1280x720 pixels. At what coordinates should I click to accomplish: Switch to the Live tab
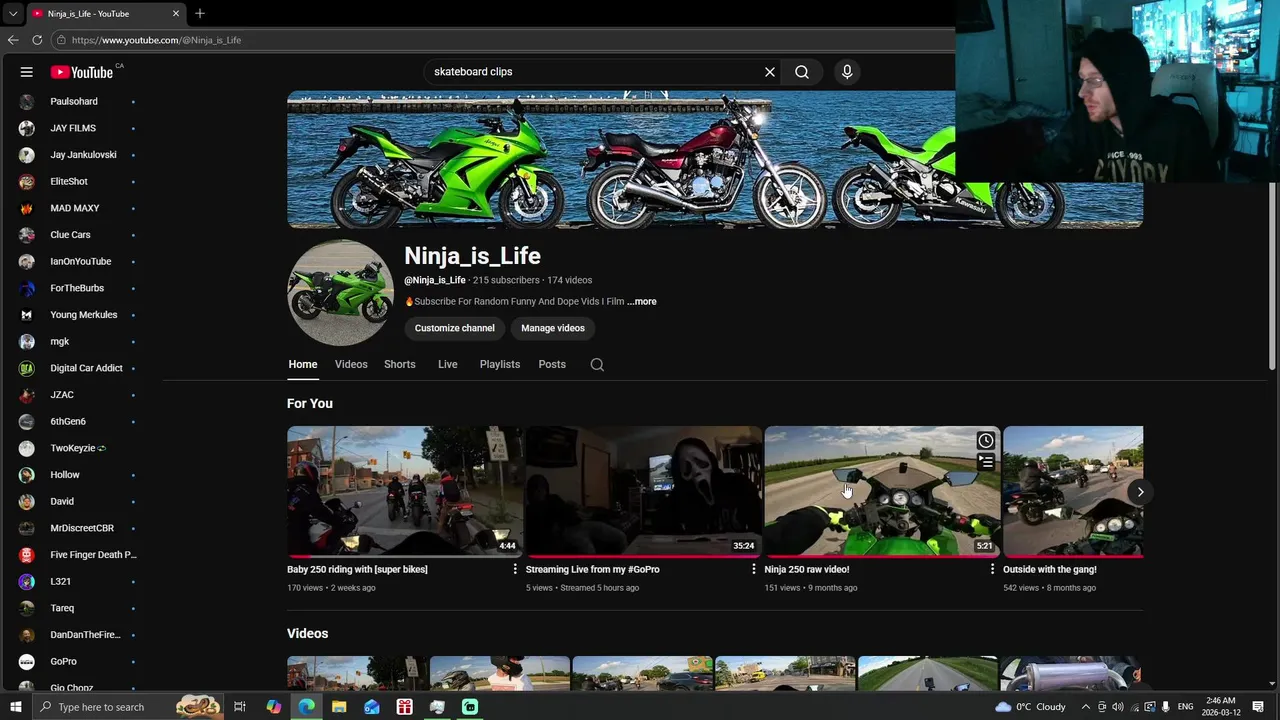[x=448, y=365]
